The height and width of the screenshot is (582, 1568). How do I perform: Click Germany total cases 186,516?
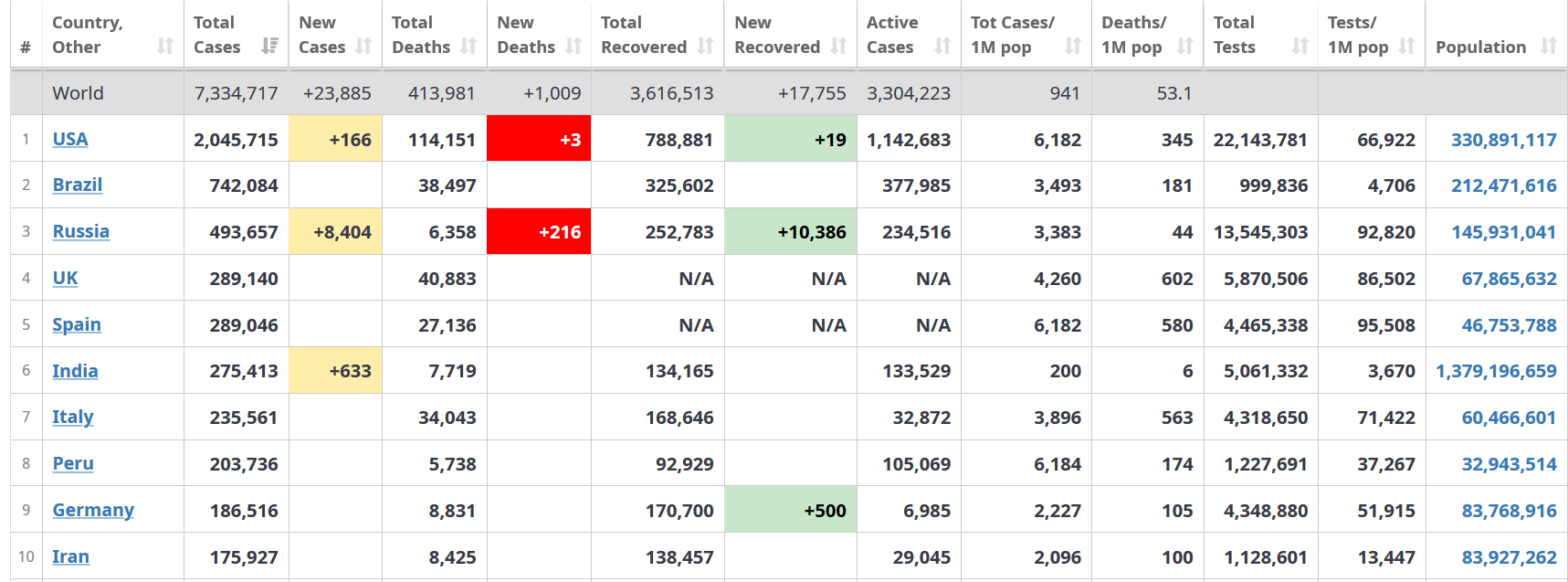244,511
